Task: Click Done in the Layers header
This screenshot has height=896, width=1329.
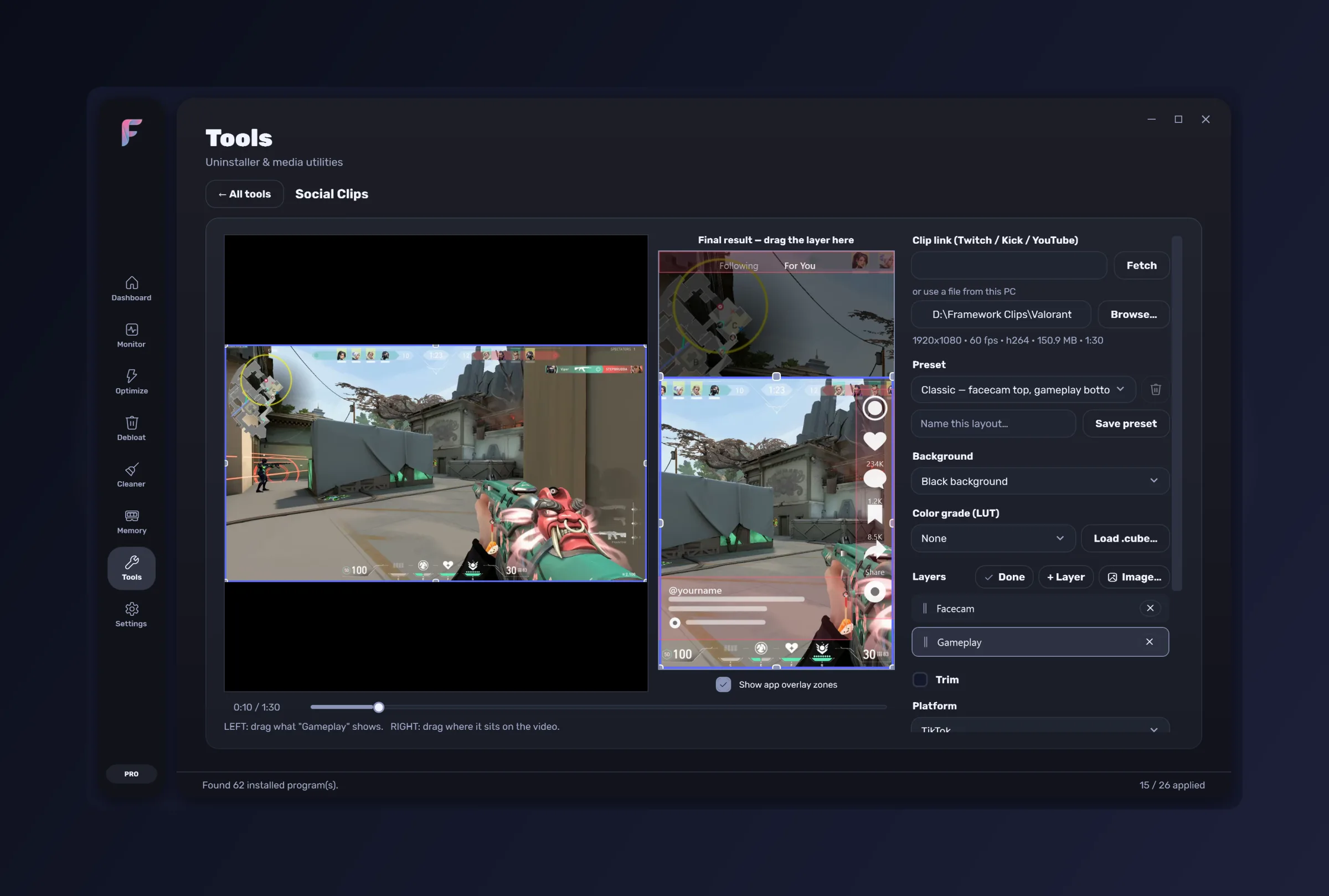Action: (x=1004, y=576)
